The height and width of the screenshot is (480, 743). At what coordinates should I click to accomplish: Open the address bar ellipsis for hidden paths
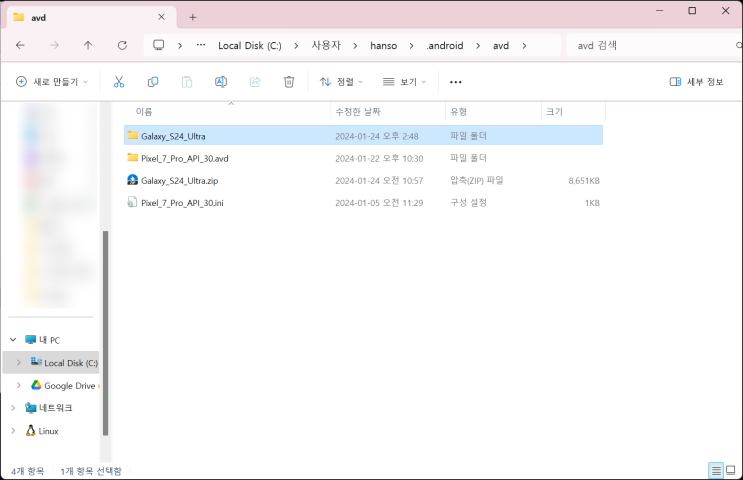point(201,45)
